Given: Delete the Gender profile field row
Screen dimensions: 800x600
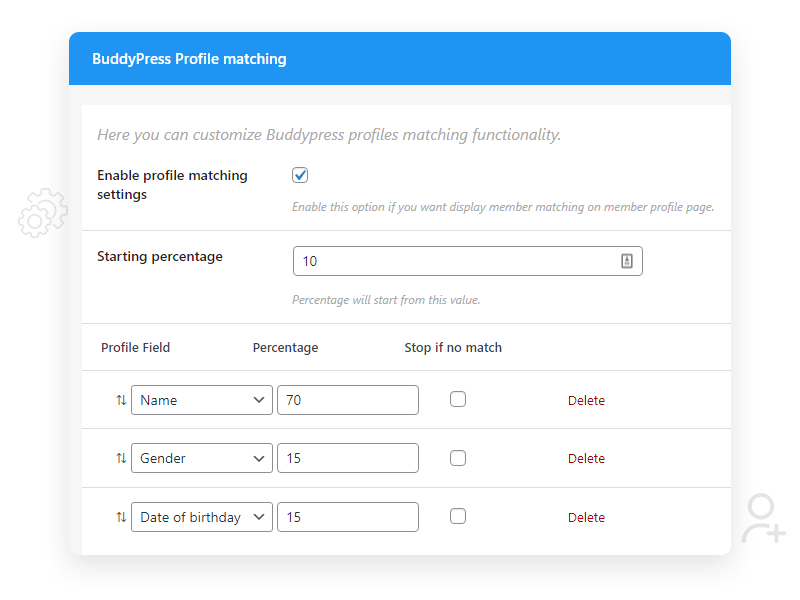Looking at the screenshot, I should pos(586,459).
